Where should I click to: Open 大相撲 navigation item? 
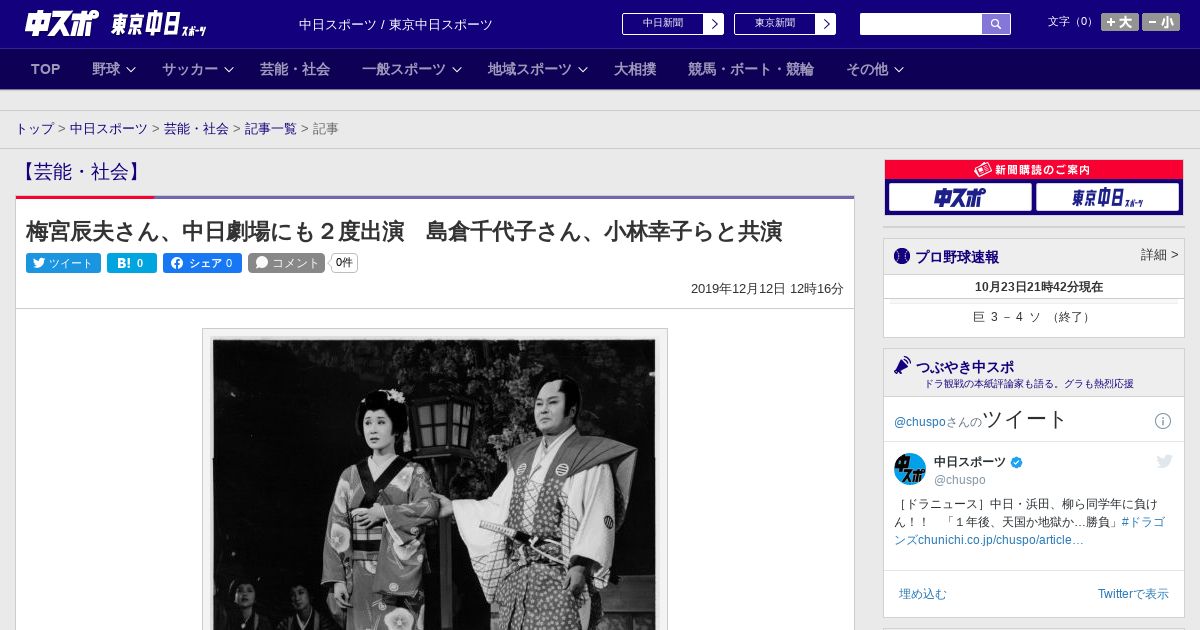635,69
